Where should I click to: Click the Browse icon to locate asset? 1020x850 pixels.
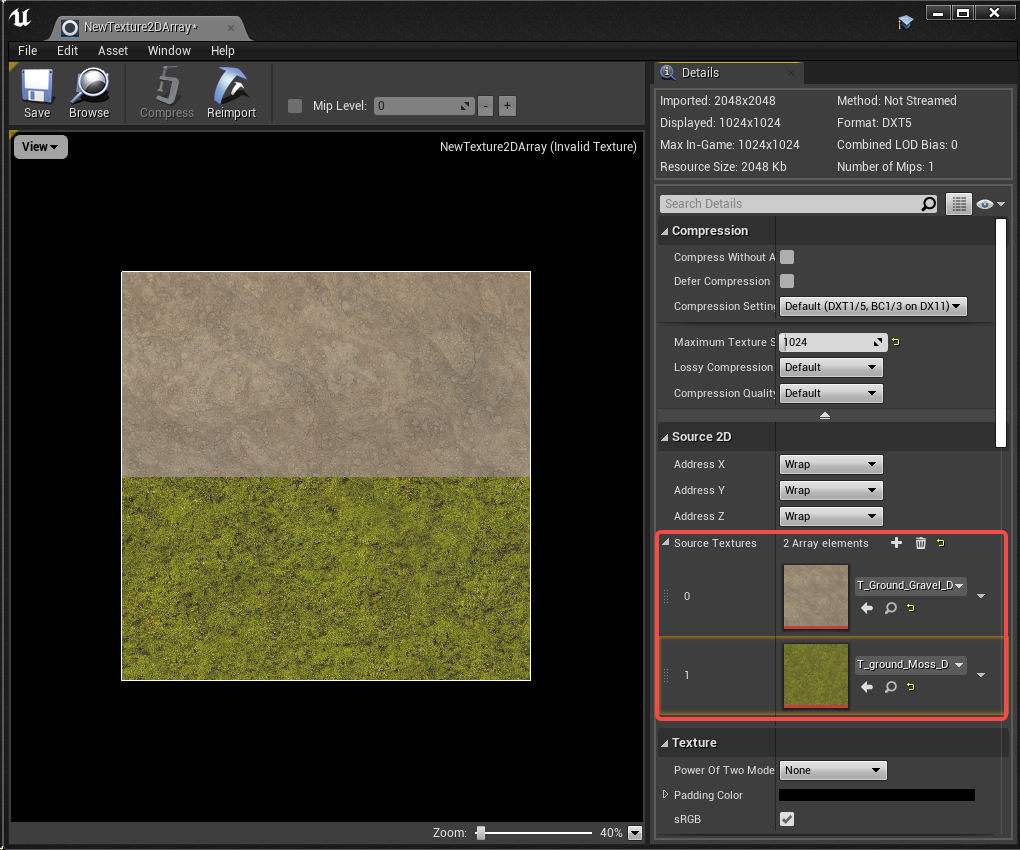click(89, 93)
